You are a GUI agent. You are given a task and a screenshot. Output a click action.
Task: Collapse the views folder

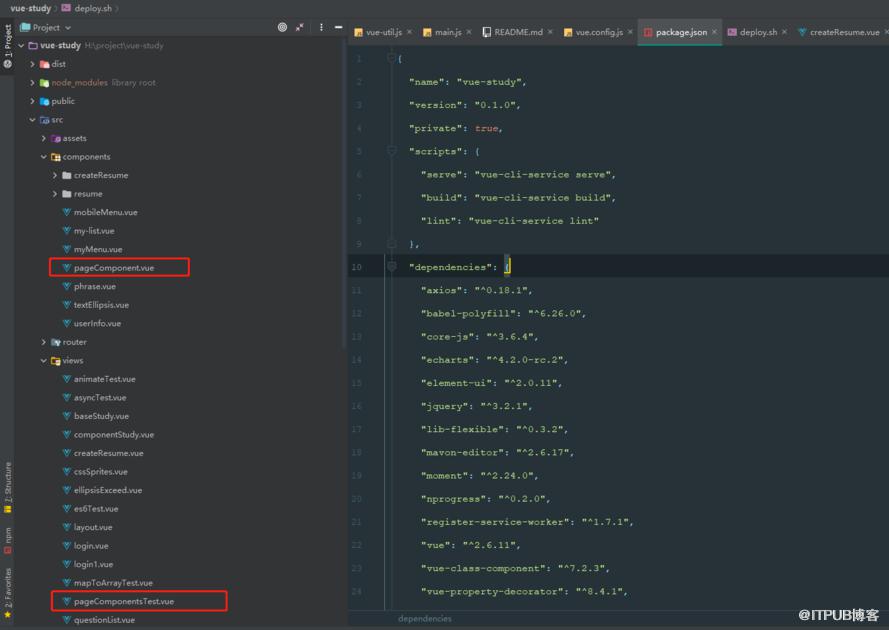[x=44, y=361]
